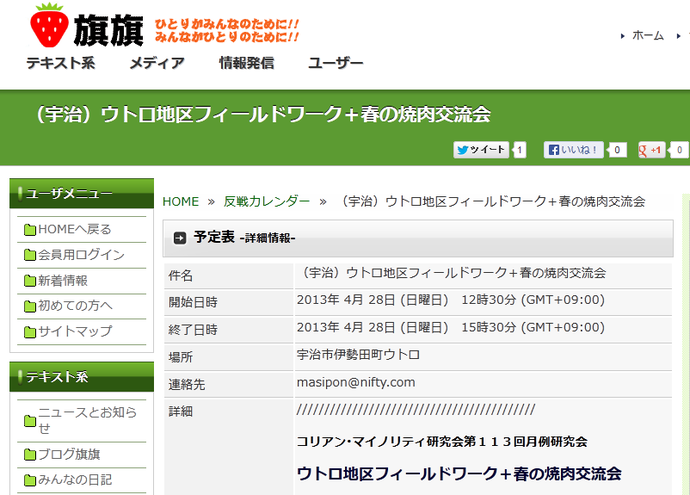Click folder icon beside HOMEへ戻る
Viewport: 690px width, 495px height.
[x=30, y=230]
